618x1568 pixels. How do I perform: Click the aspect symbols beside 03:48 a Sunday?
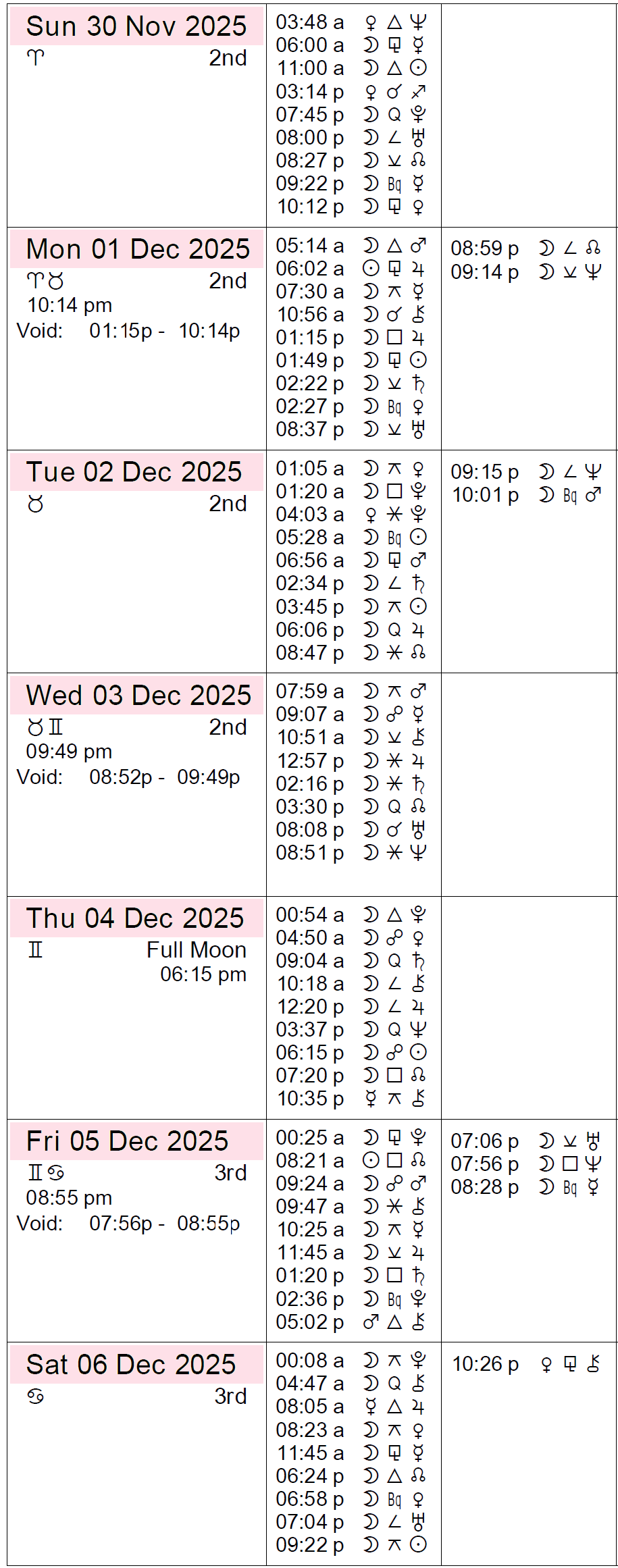(x=394, y=23)
